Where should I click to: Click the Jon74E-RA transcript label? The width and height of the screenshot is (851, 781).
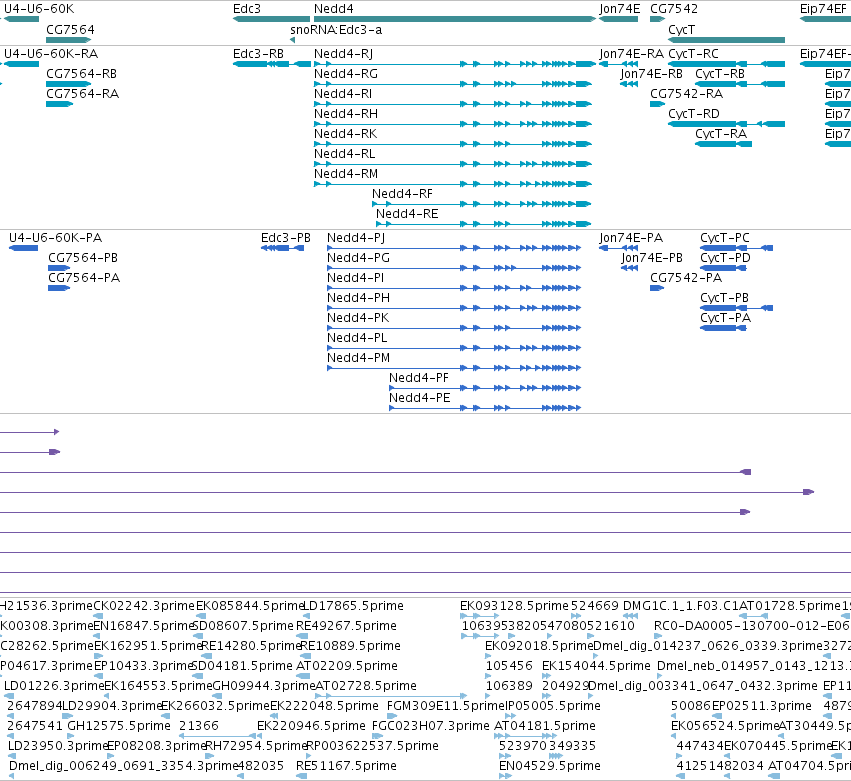click(x=632, y=54)
